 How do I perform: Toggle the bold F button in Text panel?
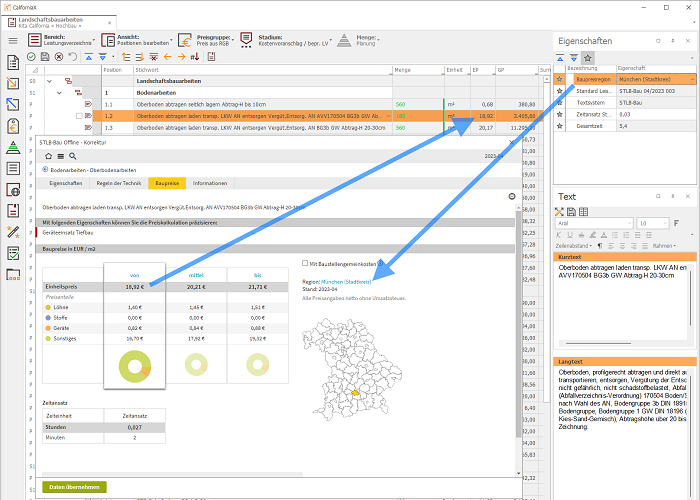(677, 223)
